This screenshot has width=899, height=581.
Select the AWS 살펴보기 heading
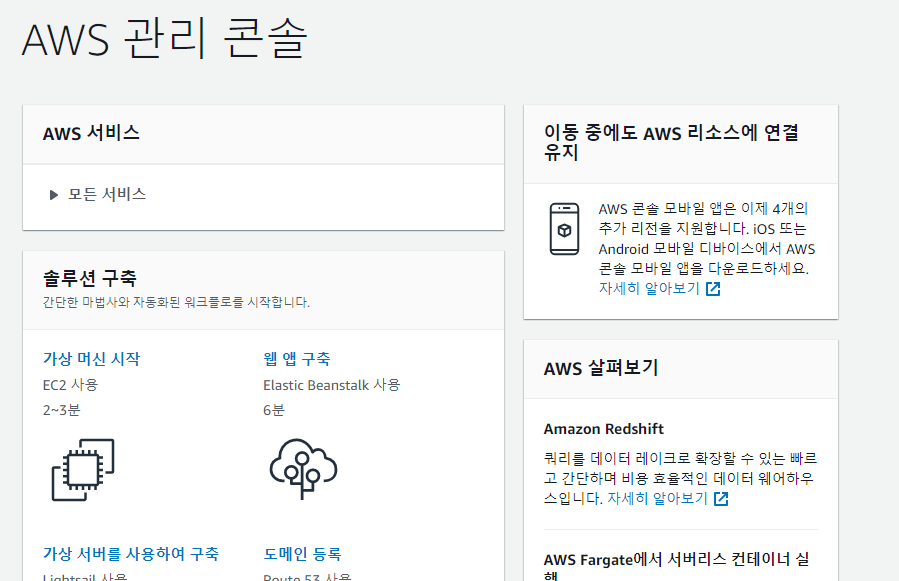pyautogui.click(x=601, y=368)
